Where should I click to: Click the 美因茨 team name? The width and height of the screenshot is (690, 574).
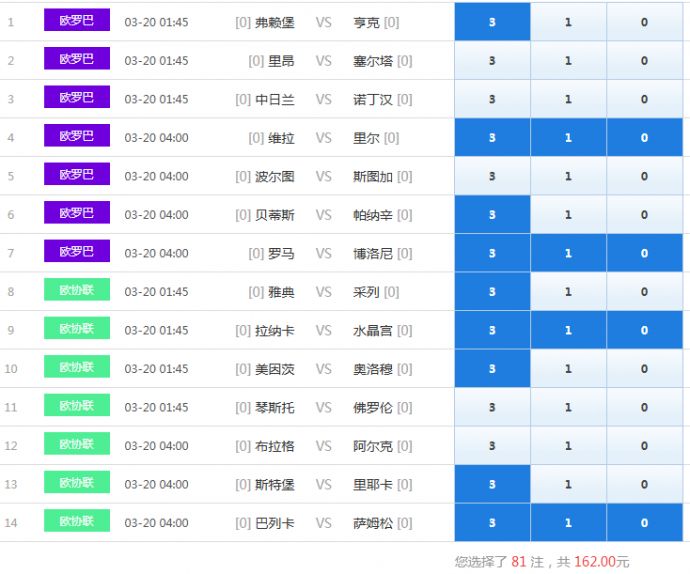[275, 369]
